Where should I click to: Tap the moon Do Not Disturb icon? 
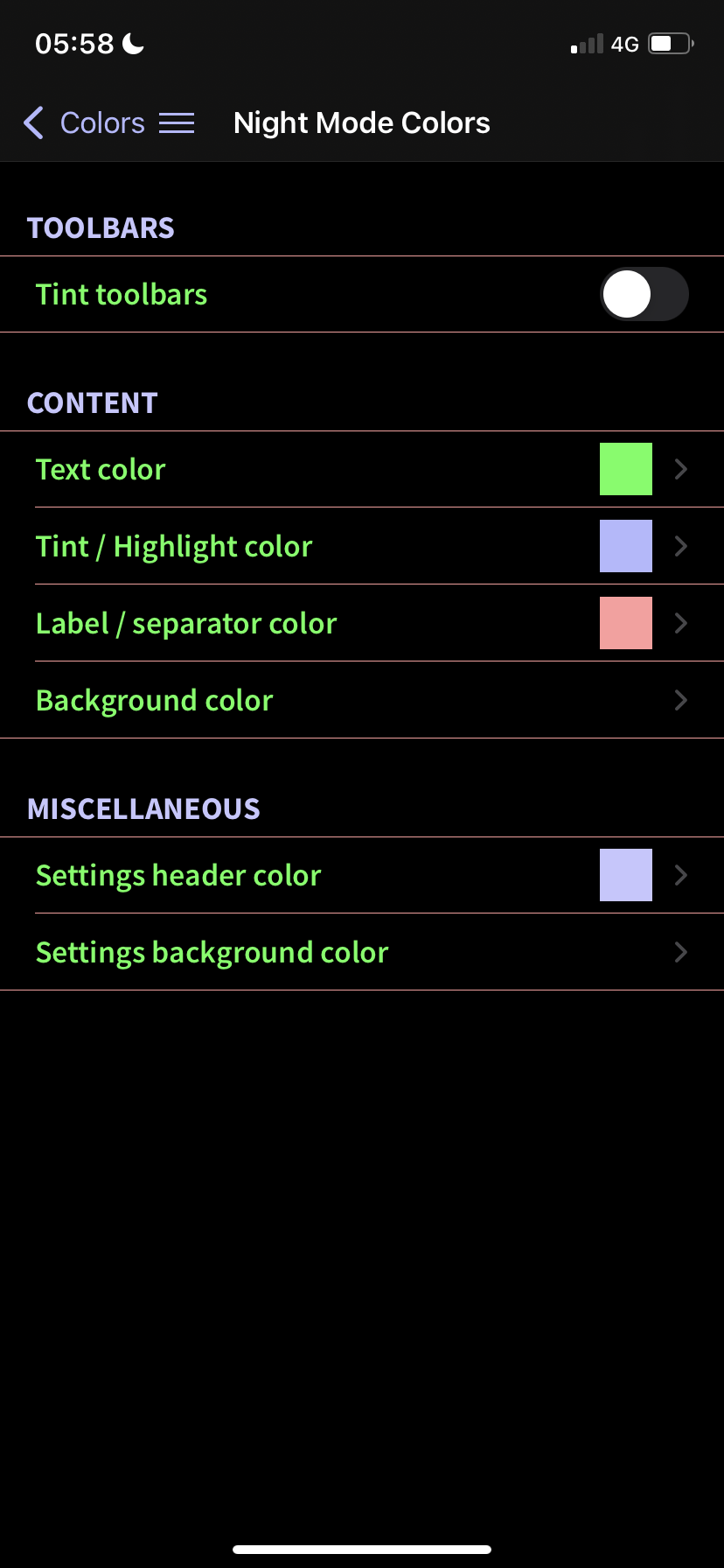[x=133, y=43]
